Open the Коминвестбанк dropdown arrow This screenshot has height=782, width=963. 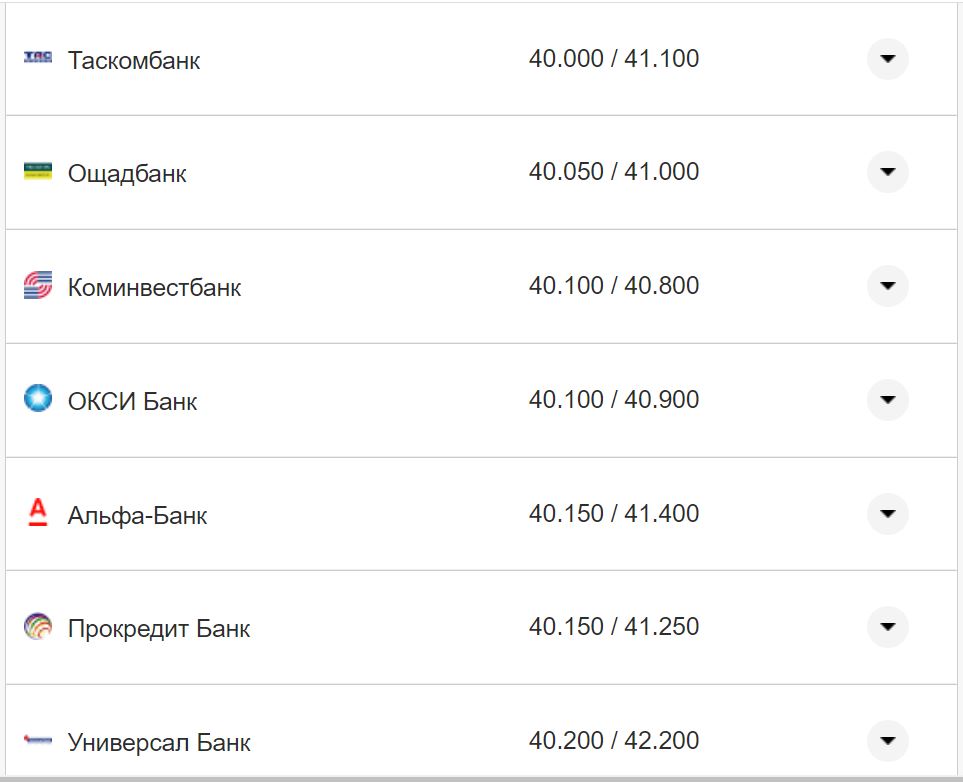point(887,286)
